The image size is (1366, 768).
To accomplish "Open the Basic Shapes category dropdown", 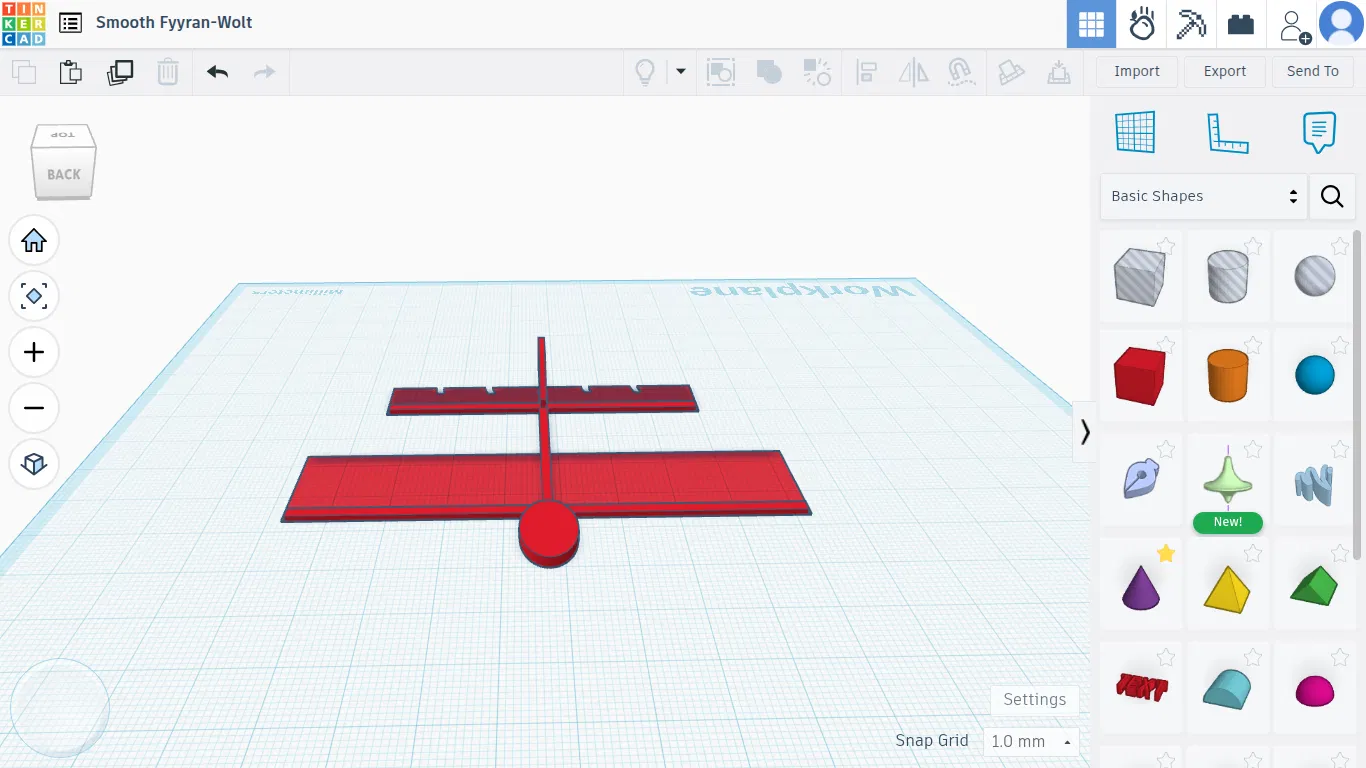I will (x=1204, y=196).
